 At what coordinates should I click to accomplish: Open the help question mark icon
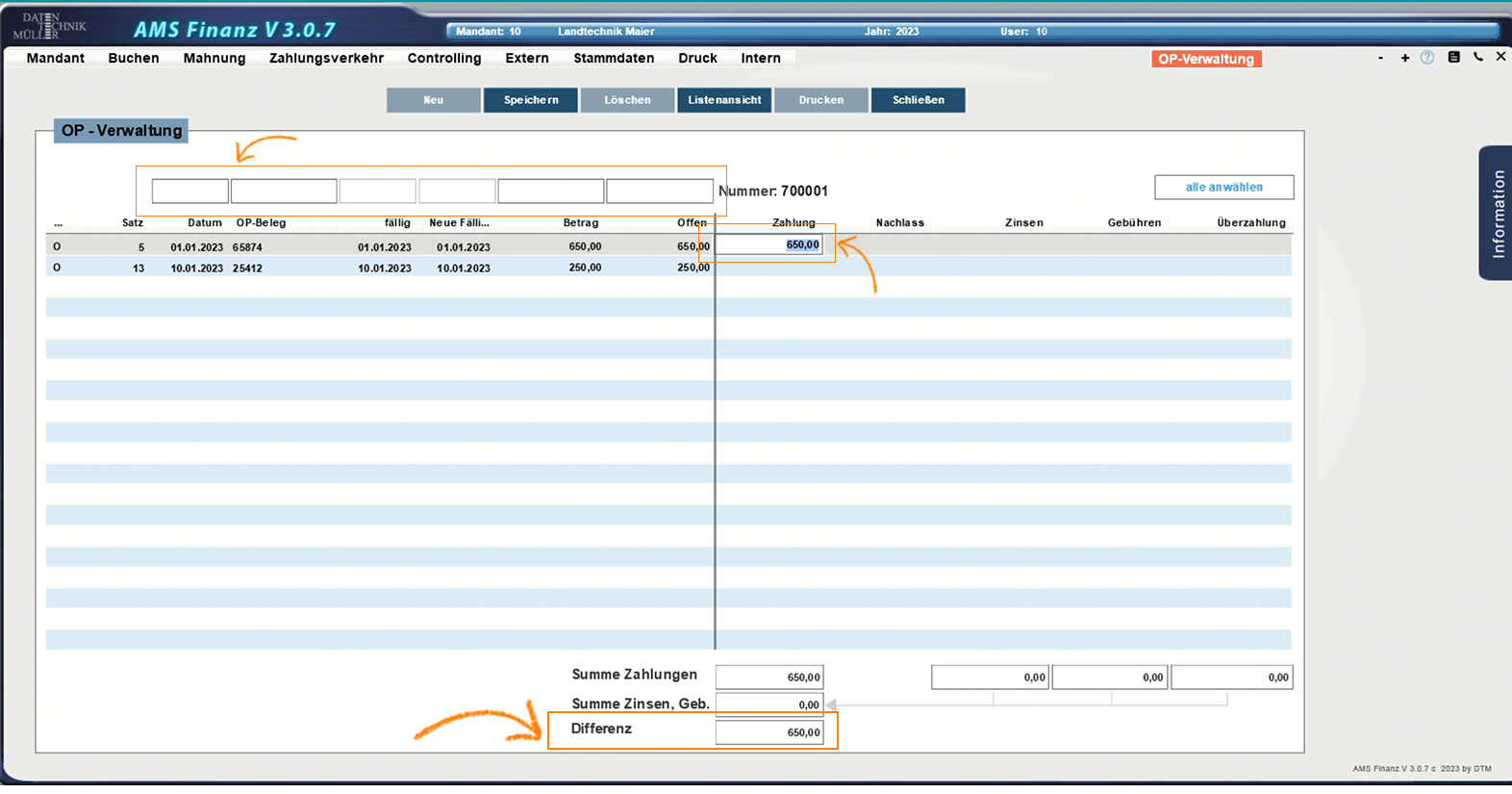tap(1427, 58)
